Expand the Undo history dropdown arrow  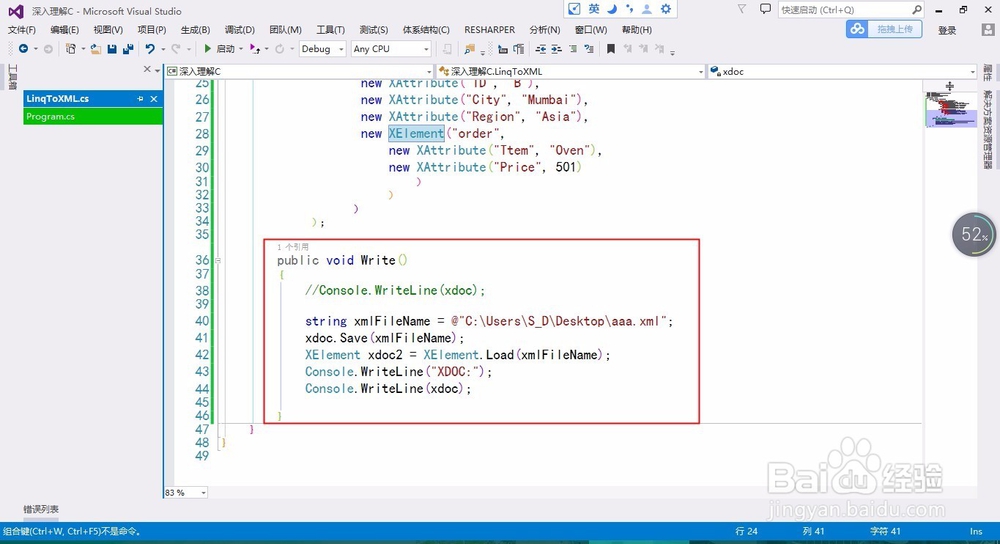click(163, 49)
